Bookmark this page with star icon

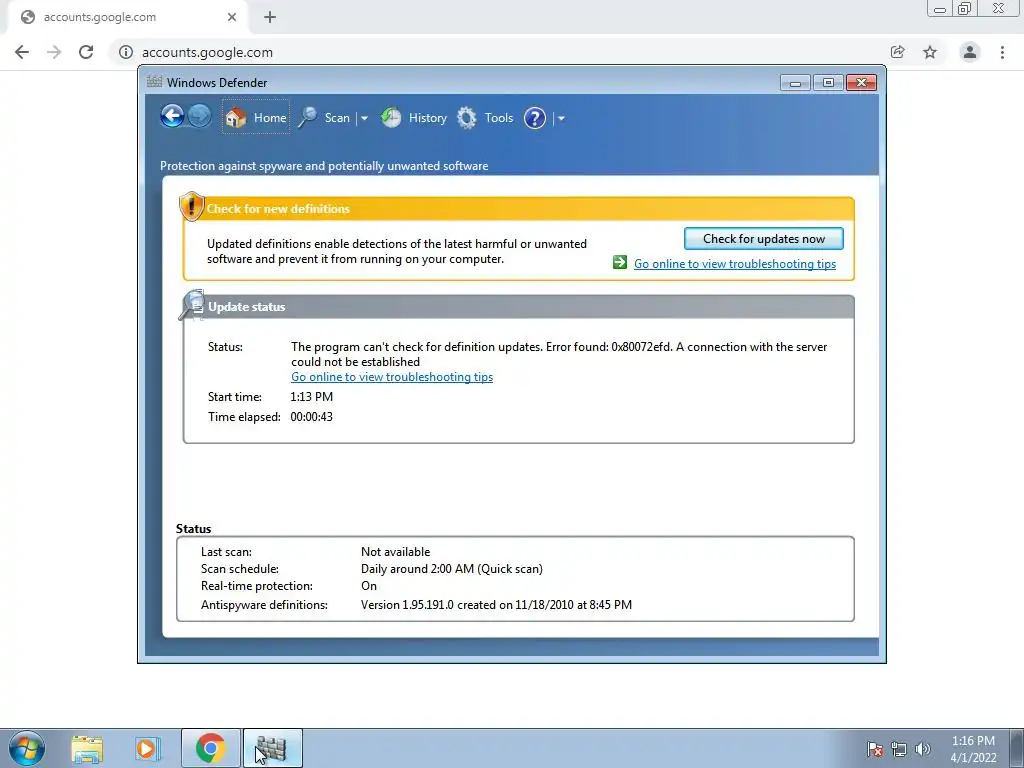click(x=929, y=52)
